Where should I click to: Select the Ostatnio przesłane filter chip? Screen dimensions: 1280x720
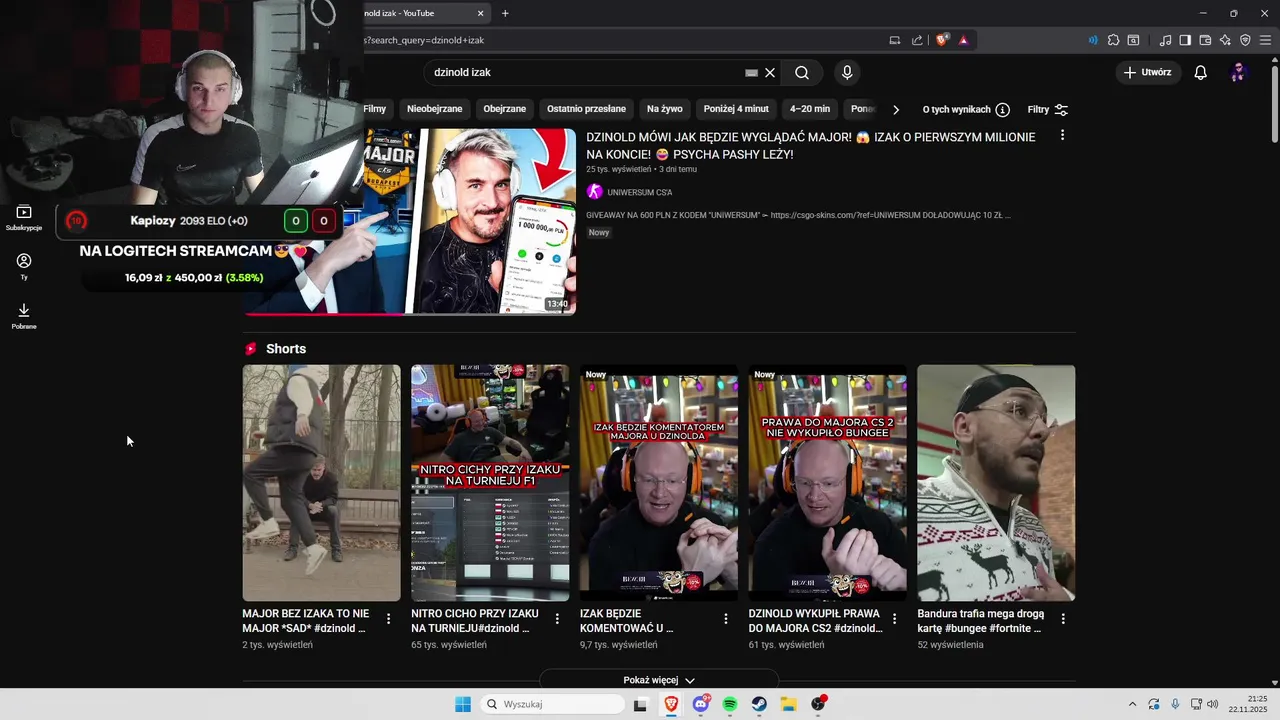(586, 109)
